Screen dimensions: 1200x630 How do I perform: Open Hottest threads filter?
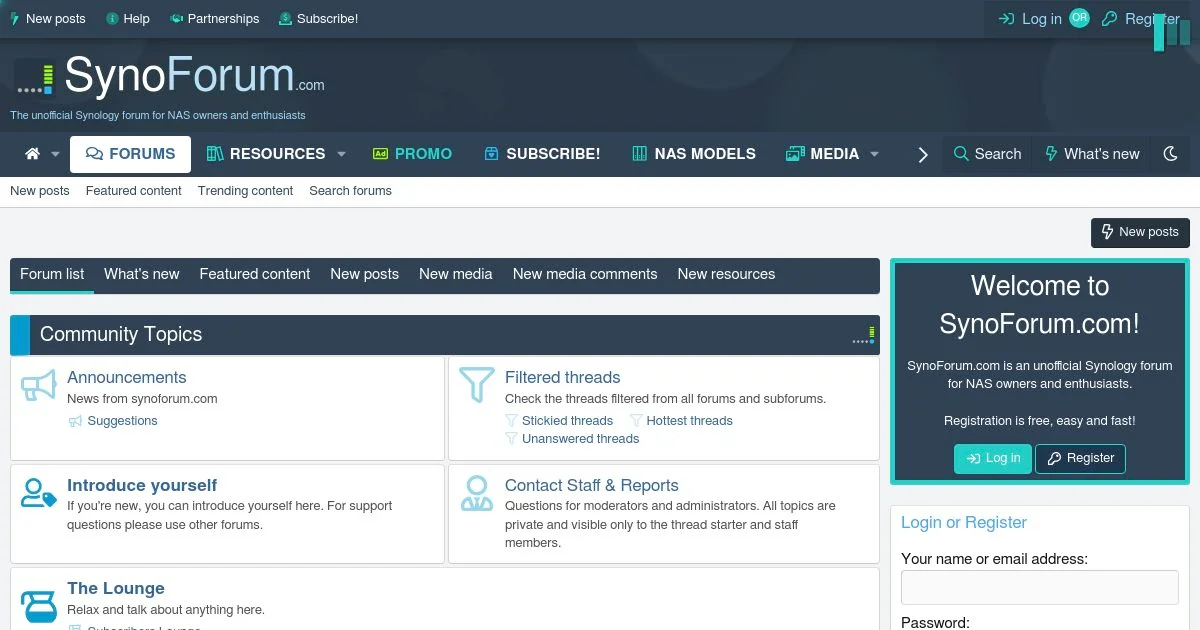click(690, 421)
